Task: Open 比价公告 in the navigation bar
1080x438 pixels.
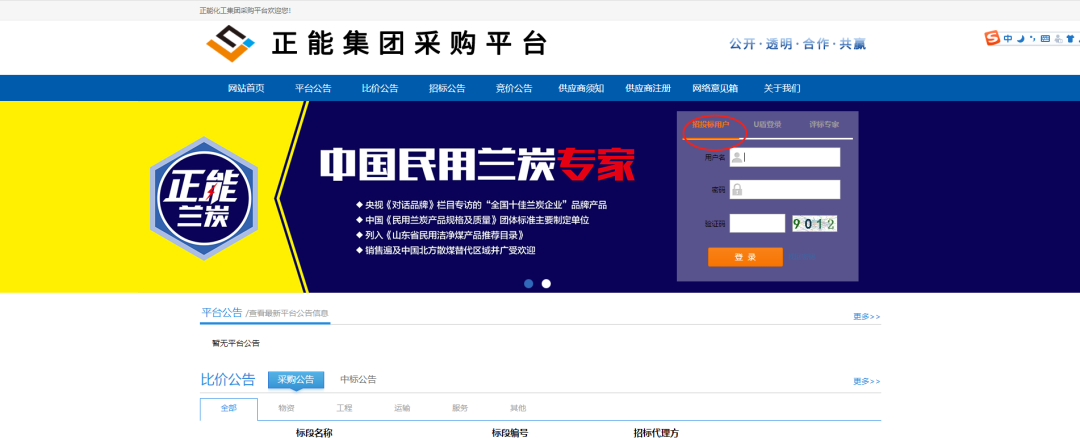Action: click(x=380, y=88)
